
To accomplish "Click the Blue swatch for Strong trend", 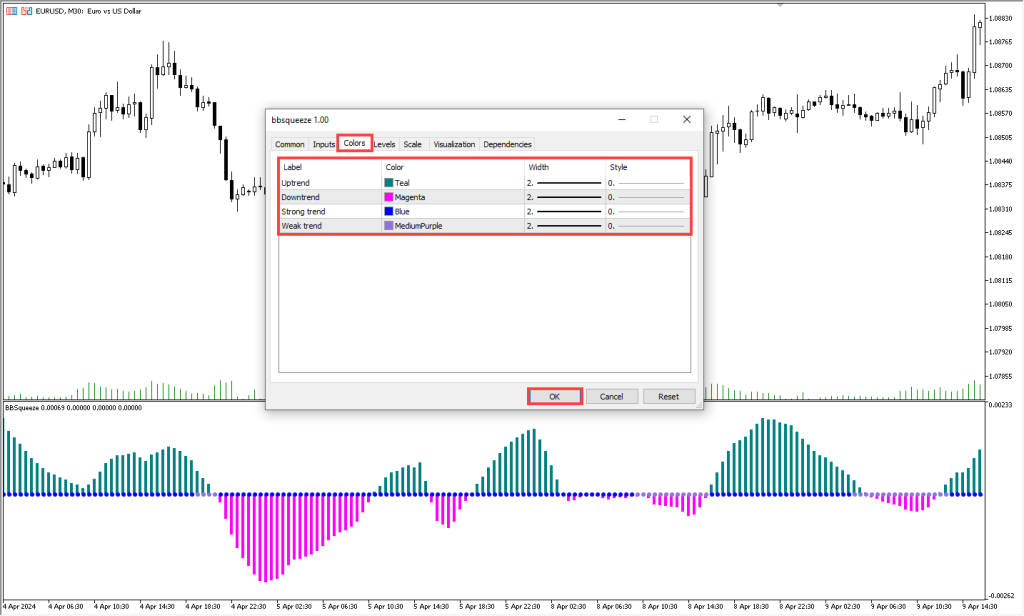I will point(389,212).
